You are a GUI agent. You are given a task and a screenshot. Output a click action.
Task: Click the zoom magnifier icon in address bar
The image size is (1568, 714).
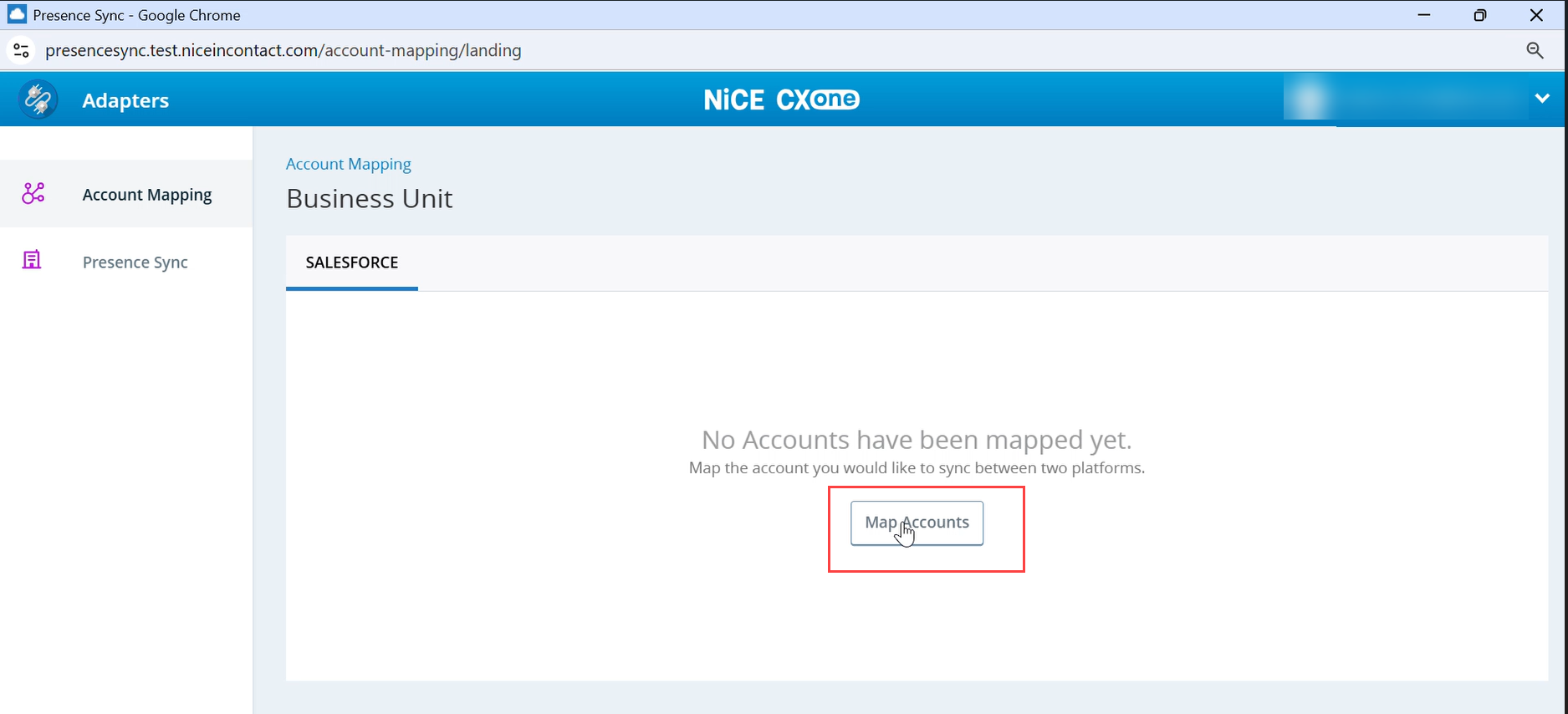(x=1535, y=50)
